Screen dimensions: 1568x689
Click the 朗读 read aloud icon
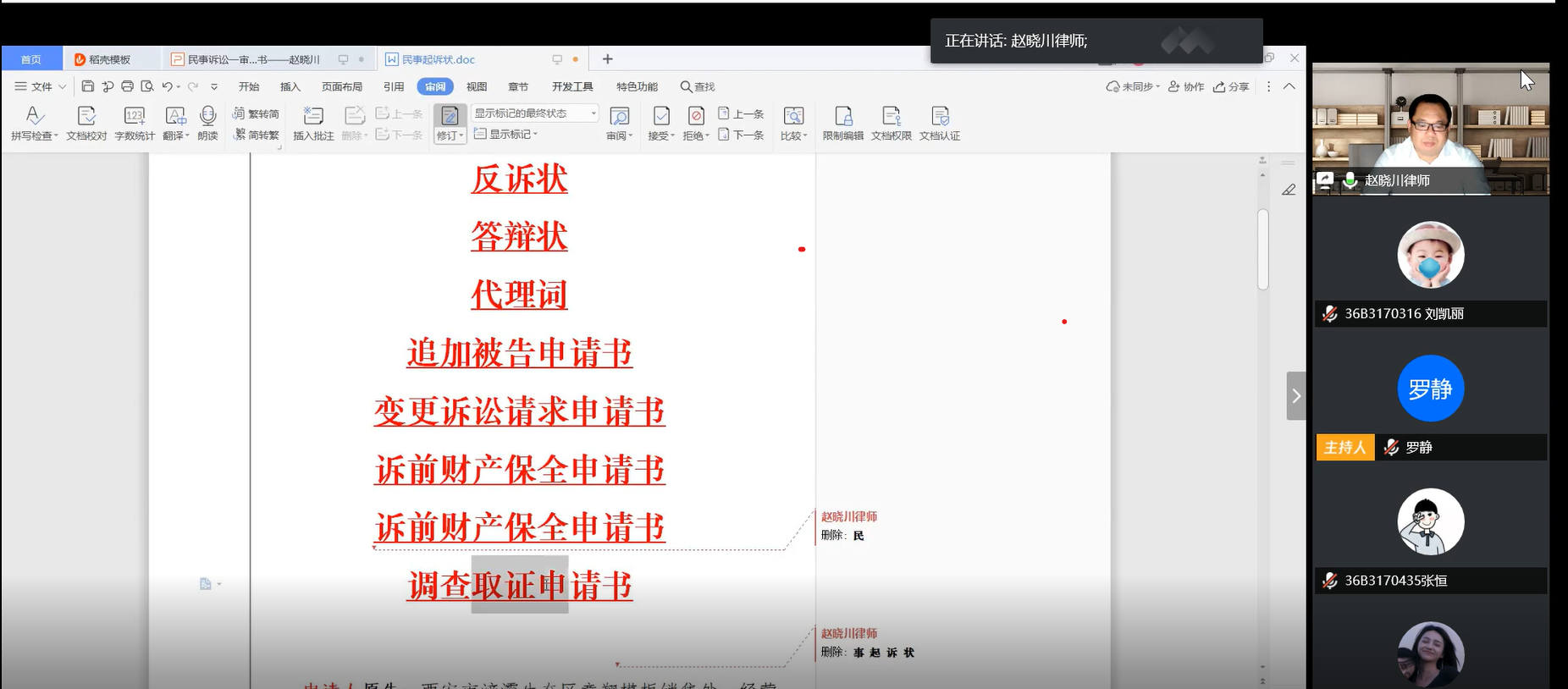click(207, 123)
